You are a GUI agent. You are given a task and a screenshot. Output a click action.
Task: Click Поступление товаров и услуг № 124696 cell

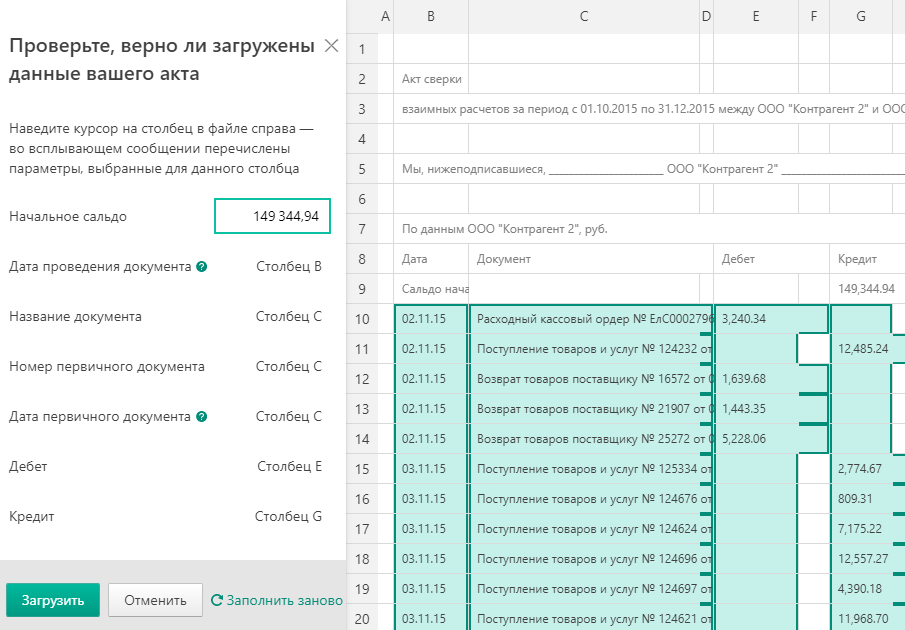click(591, 559)
